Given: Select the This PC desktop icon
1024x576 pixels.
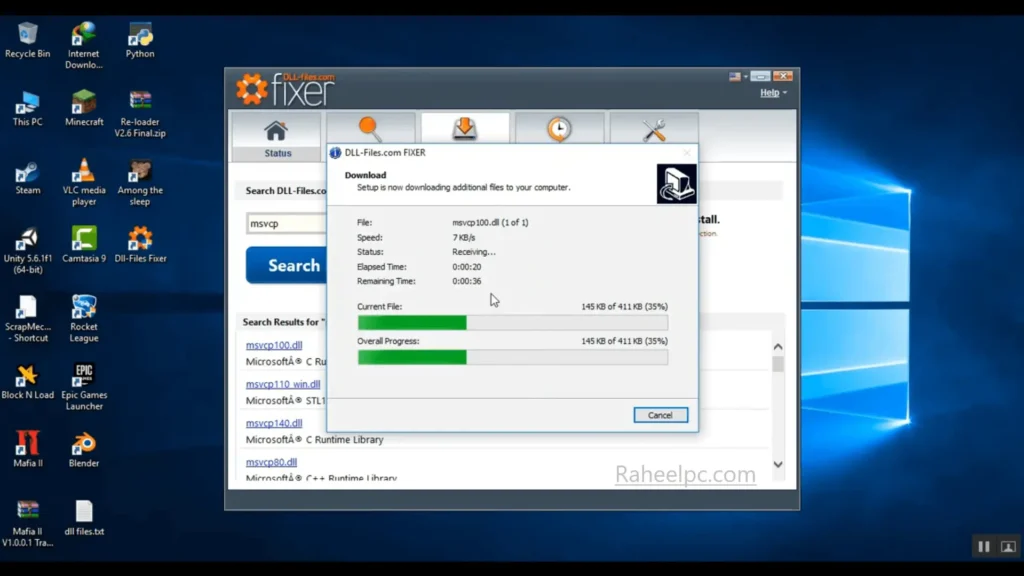Looking at the screenshot, I should (x=27, y=108).
